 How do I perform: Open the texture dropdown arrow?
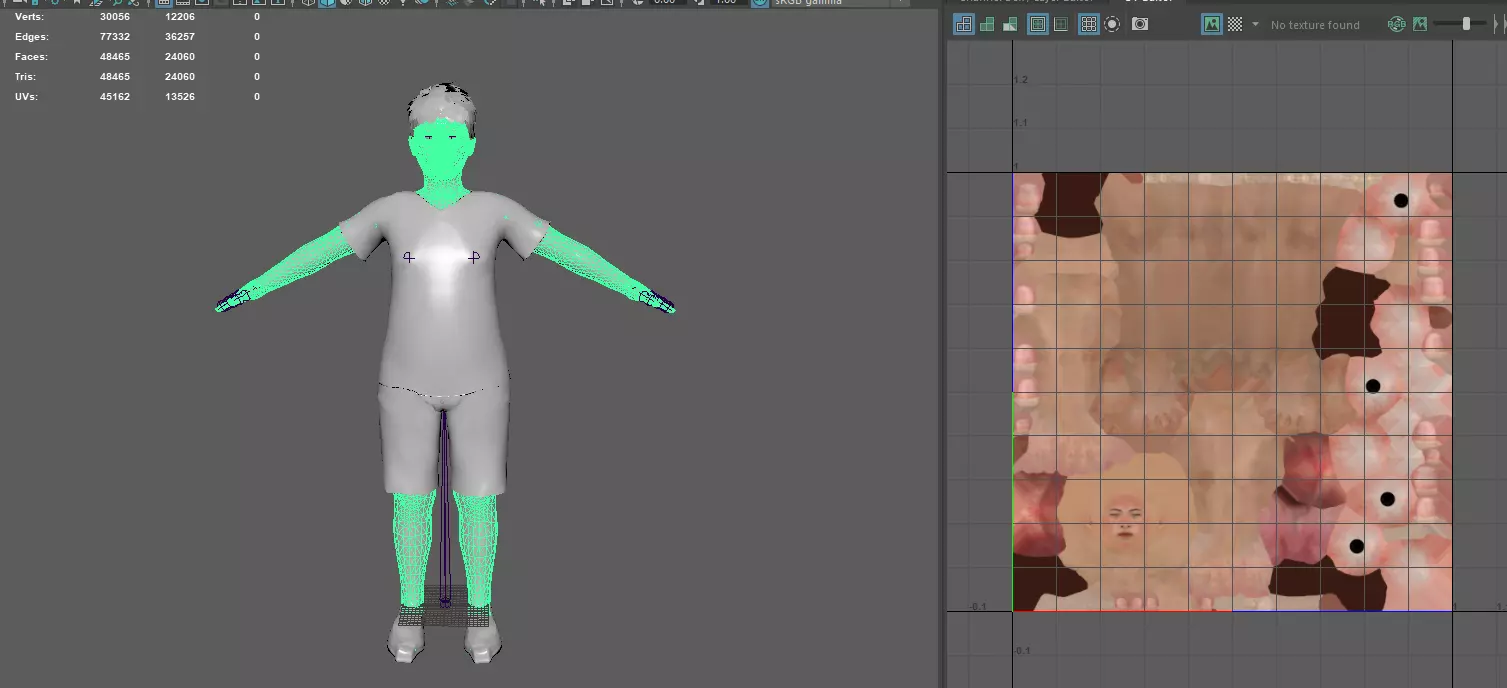(x=1255, y=24)
